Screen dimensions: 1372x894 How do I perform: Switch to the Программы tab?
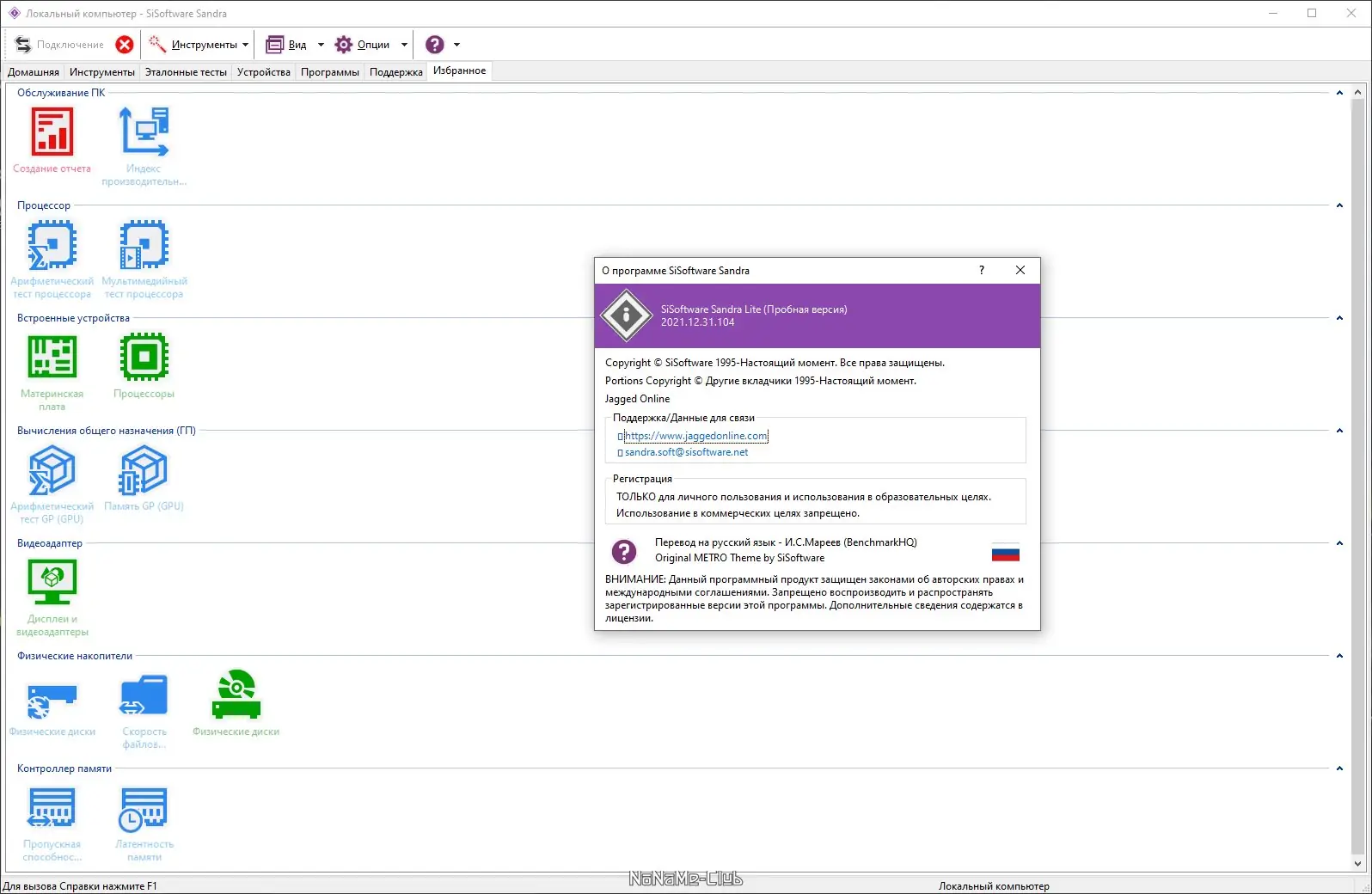pyautogui.click(x=330, y=72)
